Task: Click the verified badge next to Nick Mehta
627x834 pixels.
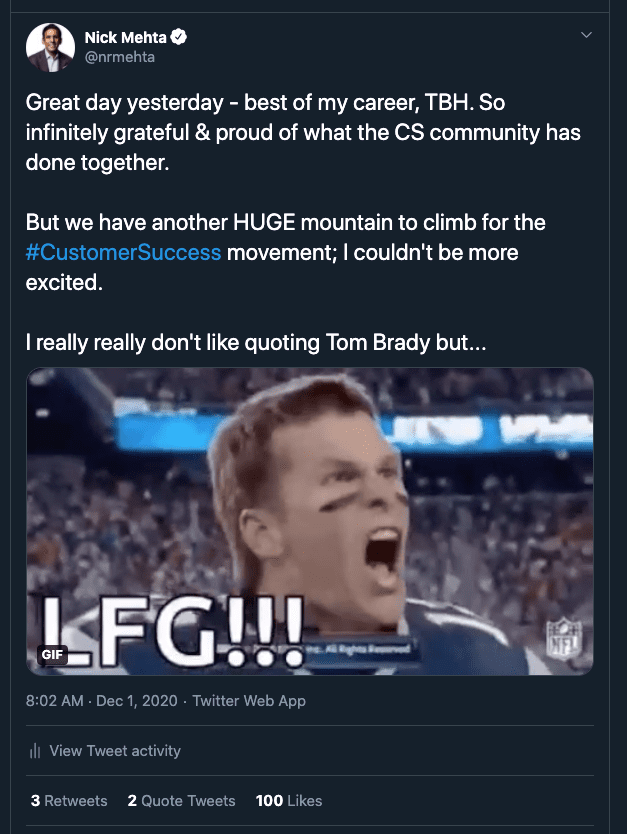Action: pyautogui.click(x=180, y=37)
